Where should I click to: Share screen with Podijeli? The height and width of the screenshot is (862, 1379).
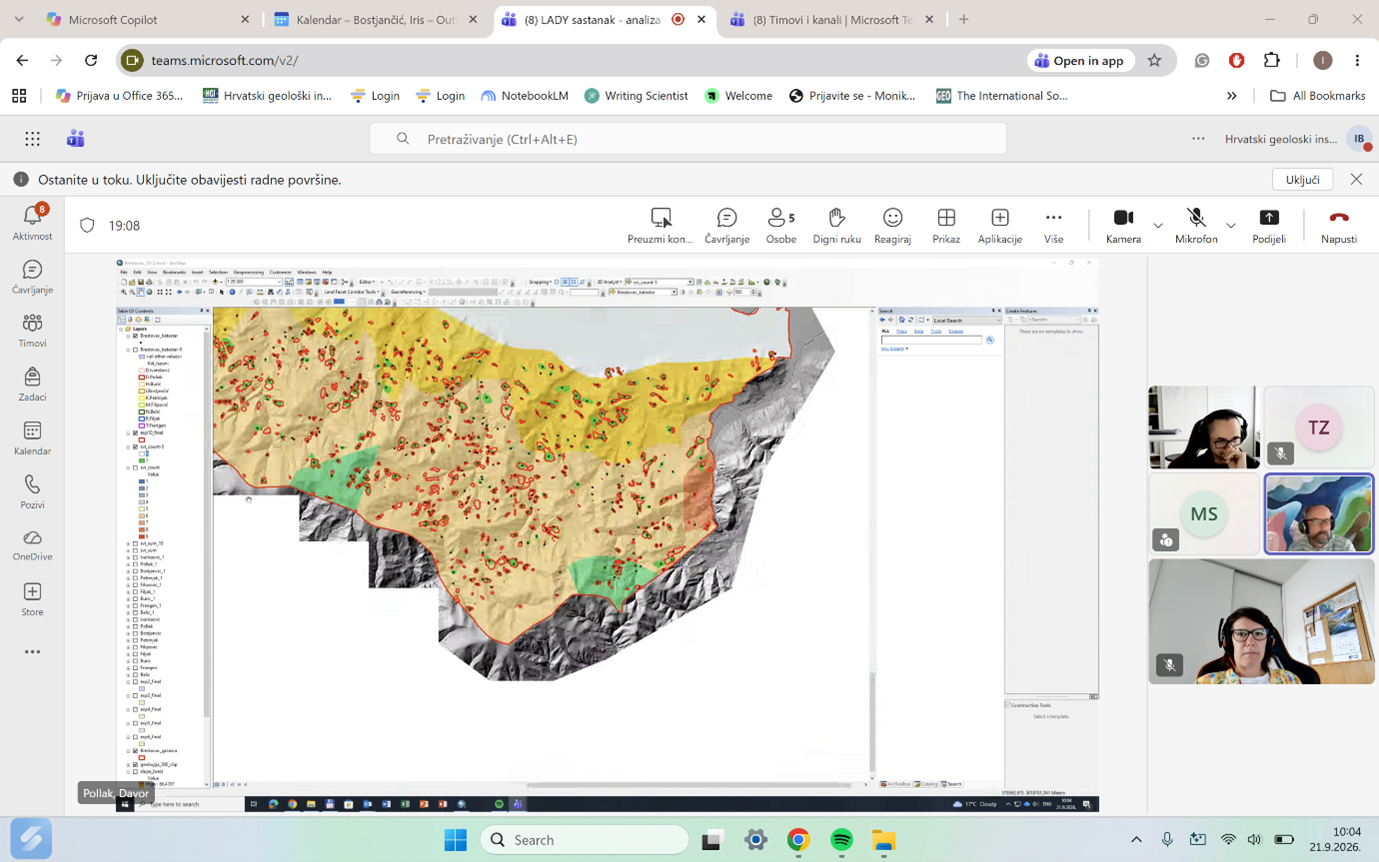coord(1269,225)
